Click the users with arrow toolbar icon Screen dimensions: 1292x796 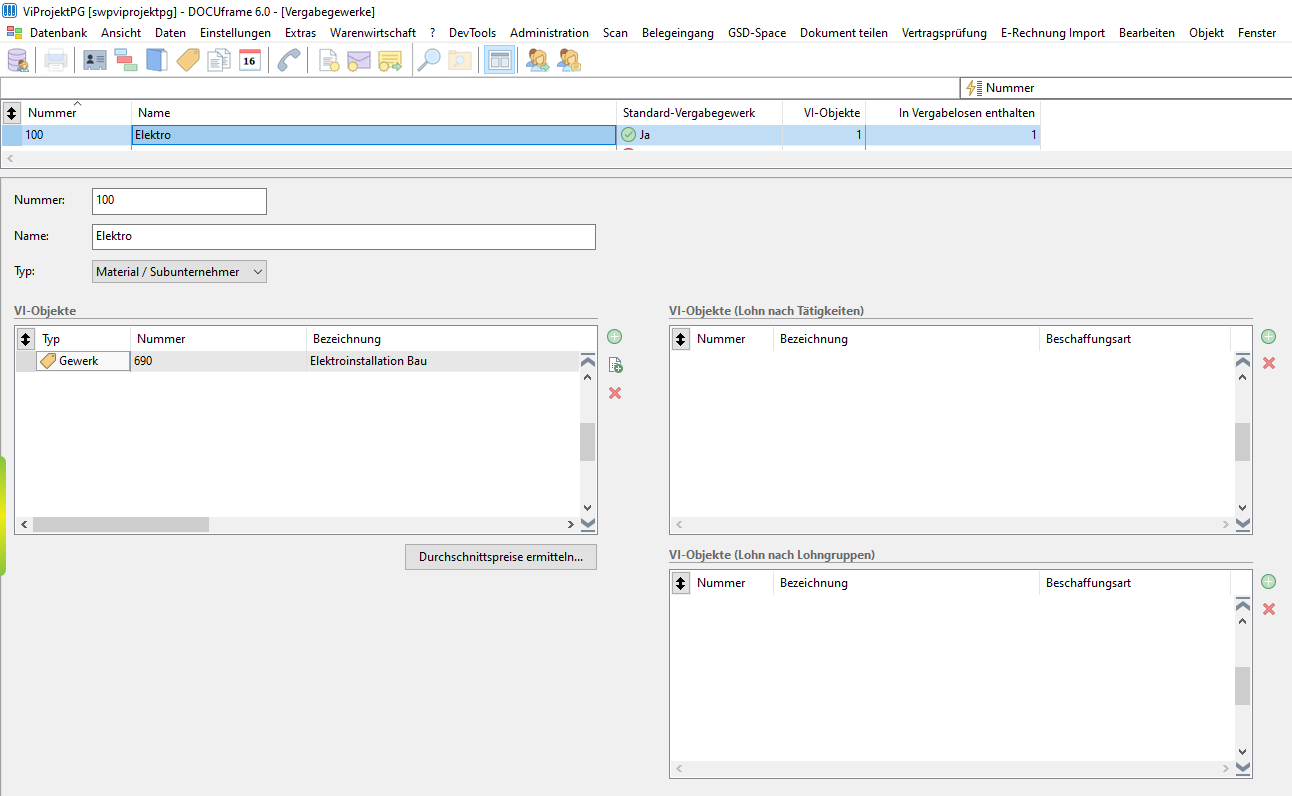click(x=538, y=60)
